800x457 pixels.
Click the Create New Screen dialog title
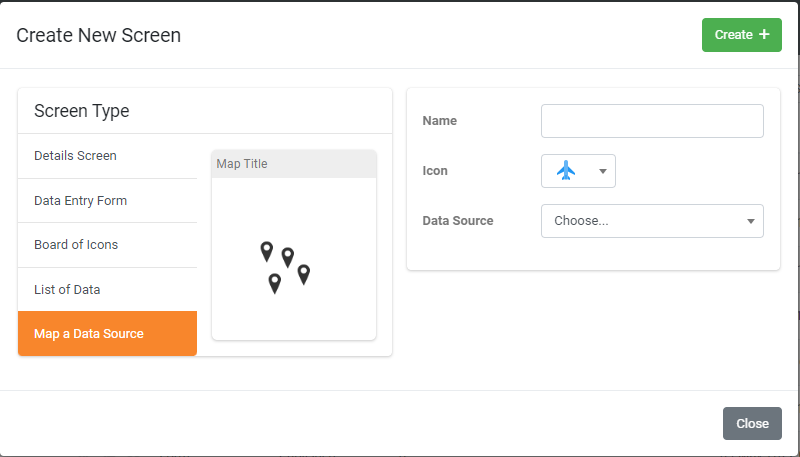tap(98, 35)
